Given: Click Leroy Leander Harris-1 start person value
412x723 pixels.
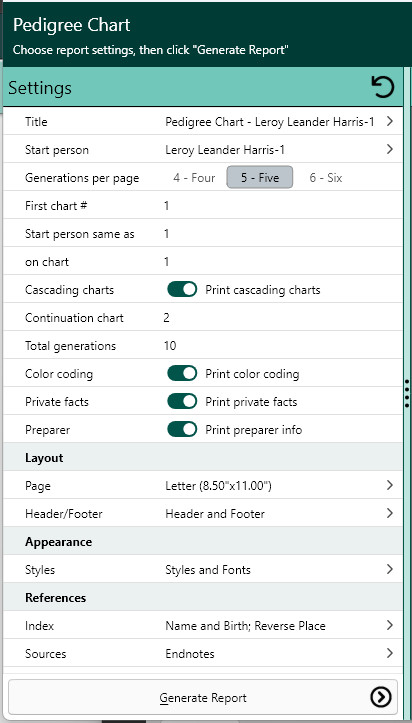Looking at the screenshot, I should click(x=225, y=150).
